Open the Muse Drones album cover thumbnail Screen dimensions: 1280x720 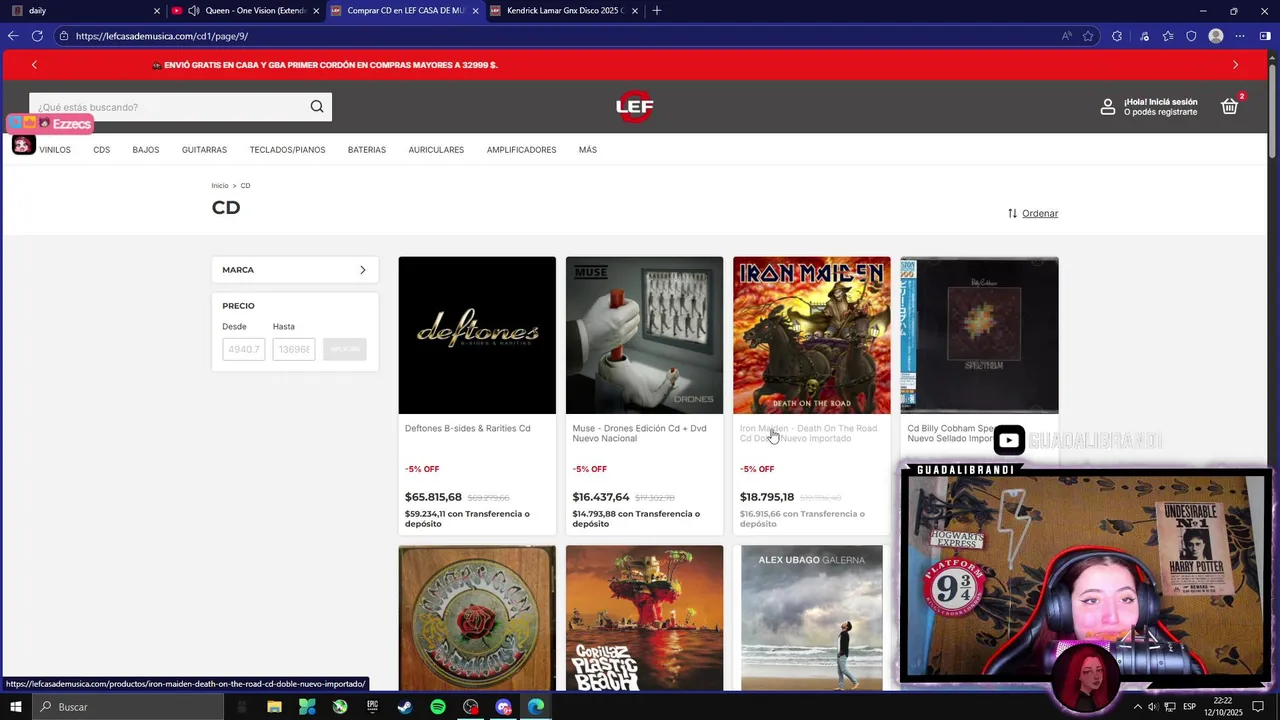[x=644, y=335]
